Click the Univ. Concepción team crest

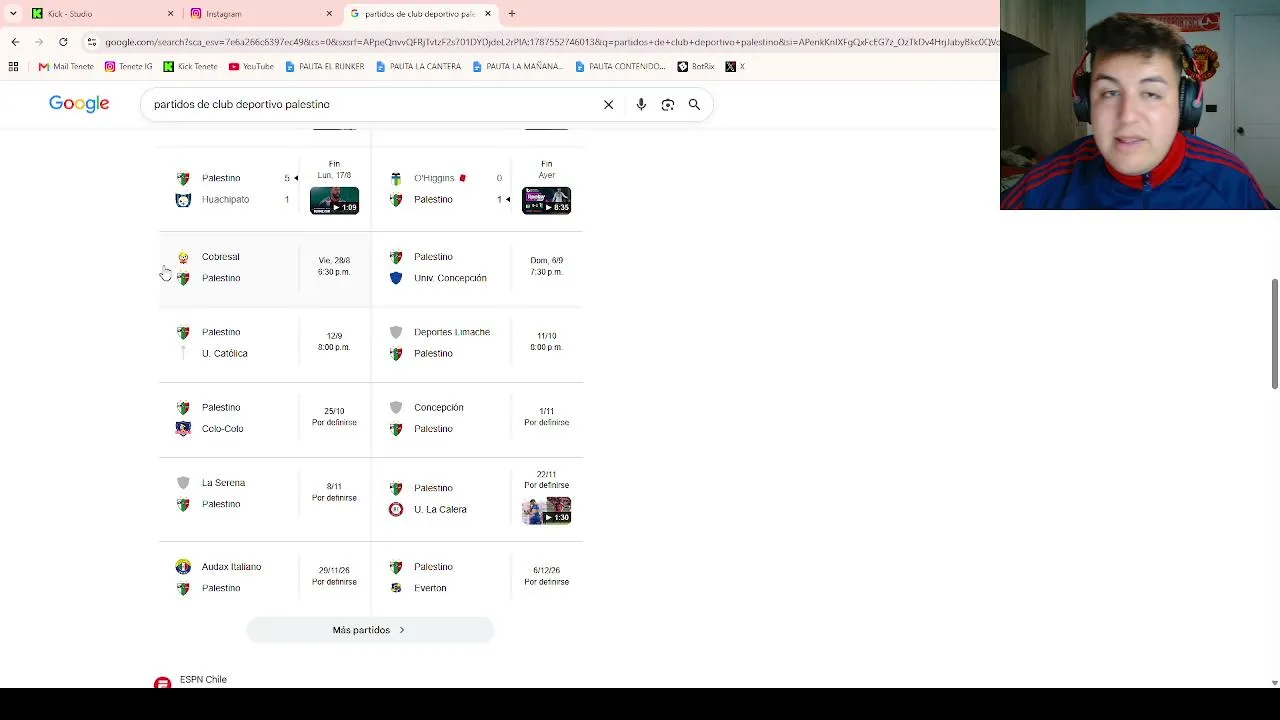point(396,278)
